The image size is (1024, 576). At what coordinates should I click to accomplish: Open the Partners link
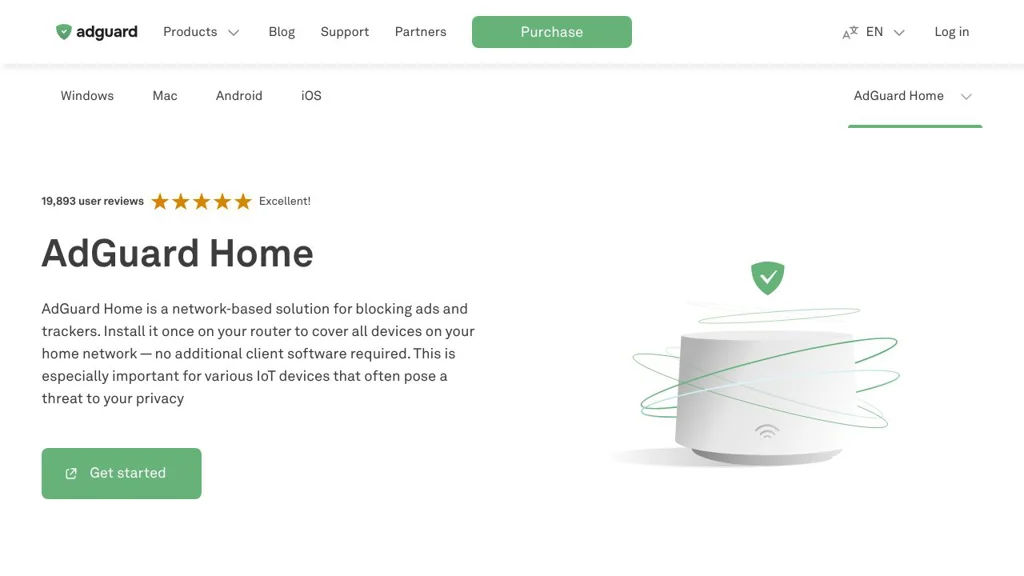pos(420,32)
